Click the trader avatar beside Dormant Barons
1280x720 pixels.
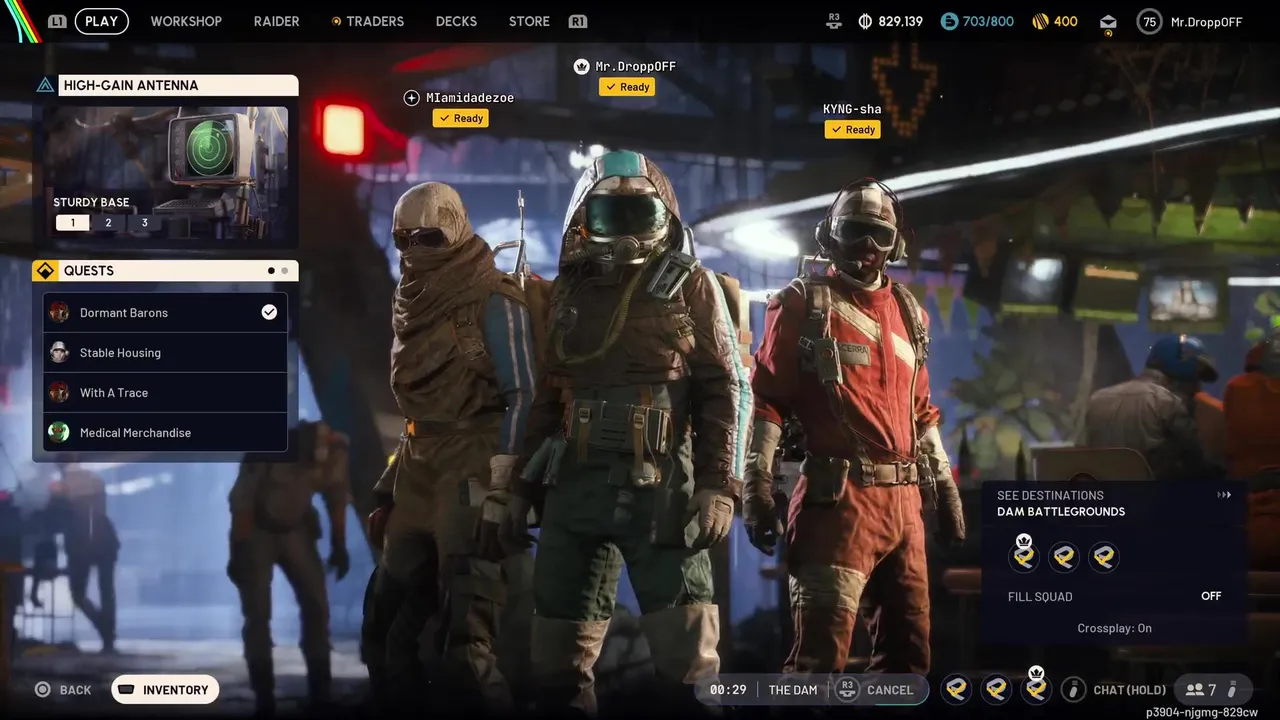pyautogui.click(x=59, y=313)
